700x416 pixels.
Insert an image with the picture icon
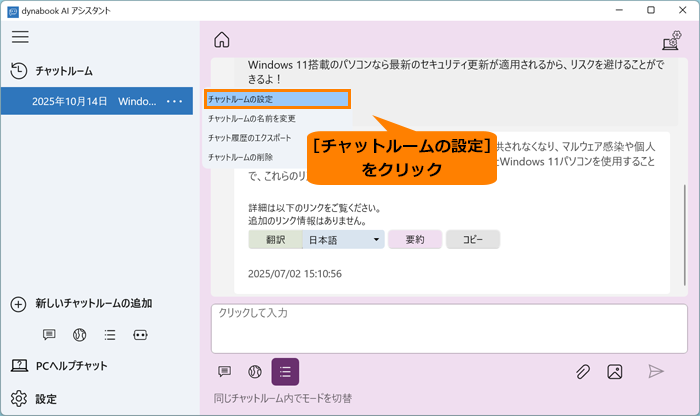615,371
